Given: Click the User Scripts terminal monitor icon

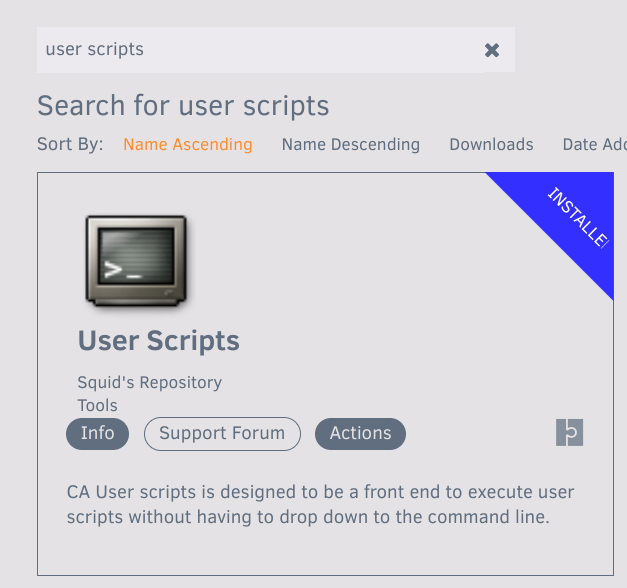Looking at the screenshot, I should [136, 259].
